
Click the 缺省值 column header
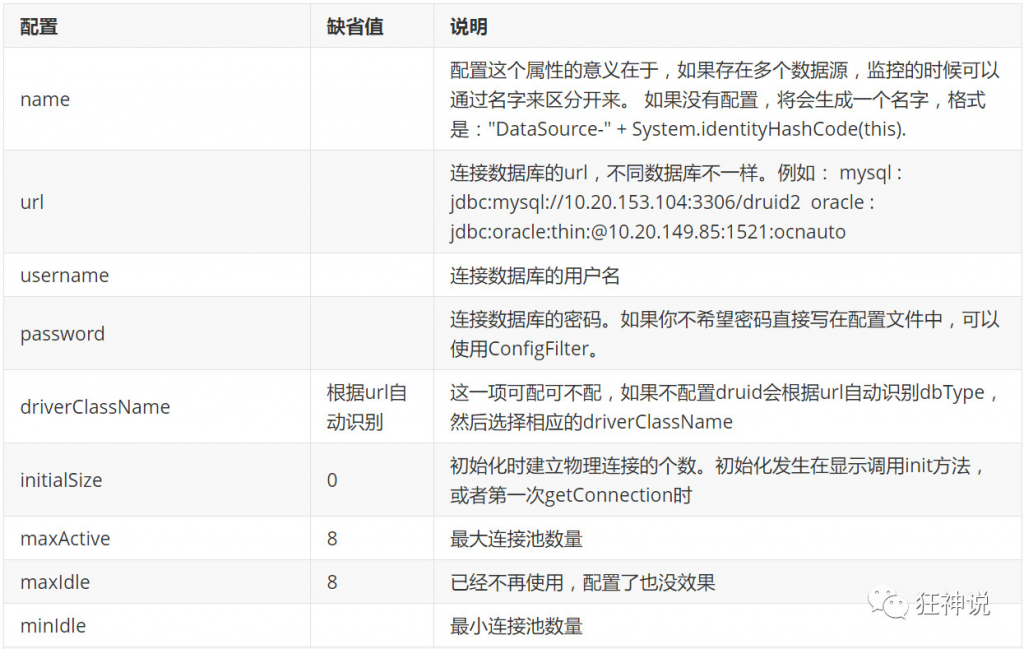tap(372, 26)
